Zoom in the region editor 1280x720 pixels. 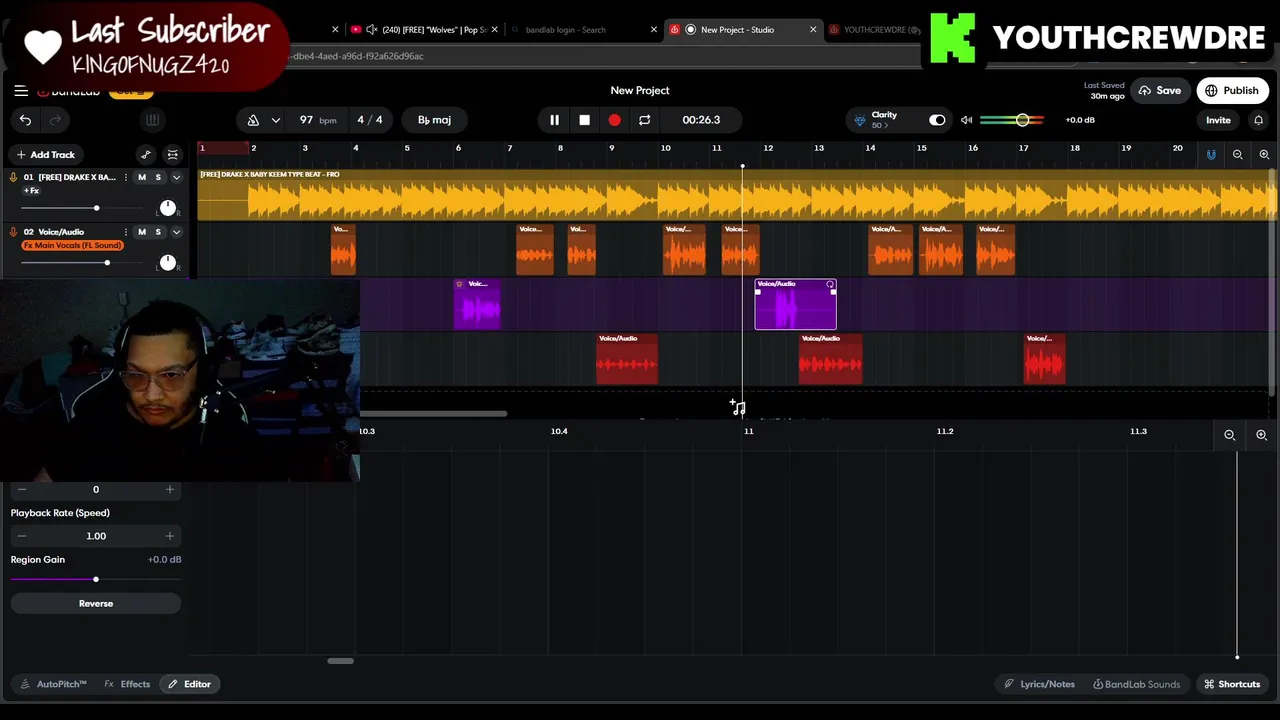(1261, 435)
